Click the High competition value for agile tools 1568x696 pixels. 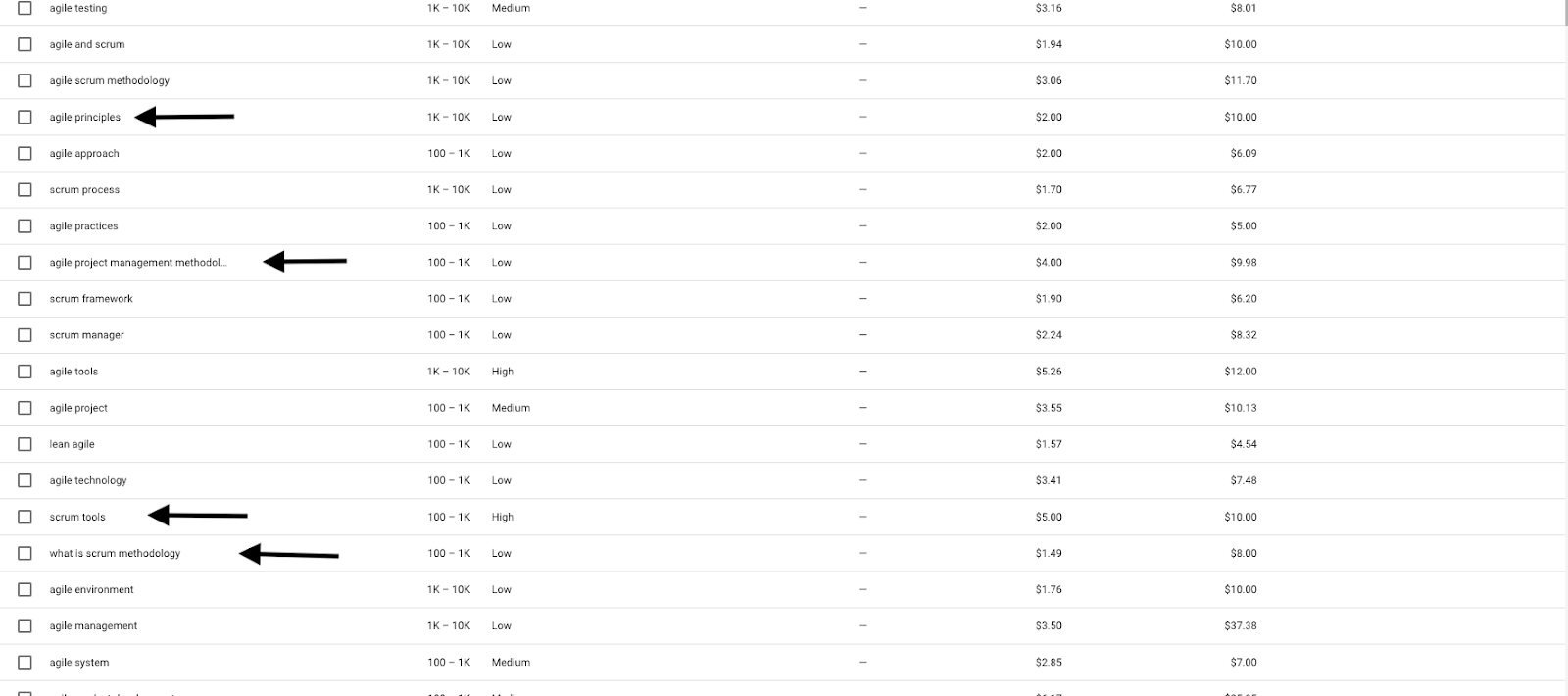[503, 372]
